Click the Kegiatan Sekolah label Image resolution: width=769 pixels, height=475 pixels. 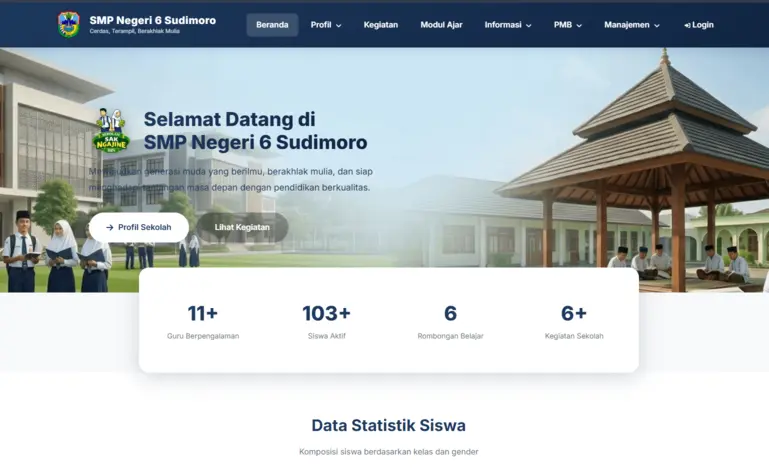pos(574,336)
